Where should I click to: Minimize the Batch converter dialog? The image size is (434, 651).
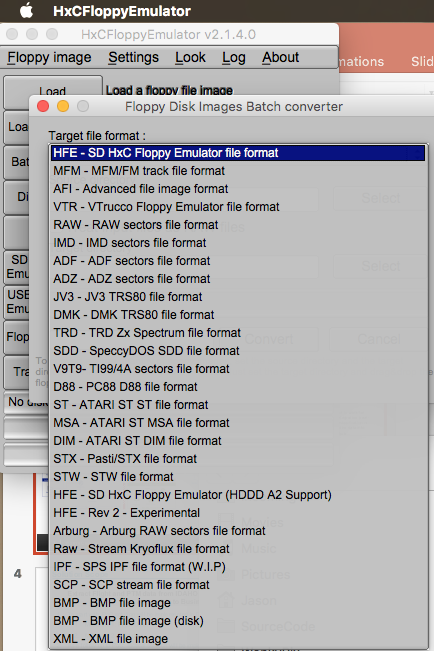(x=63, y=106)
